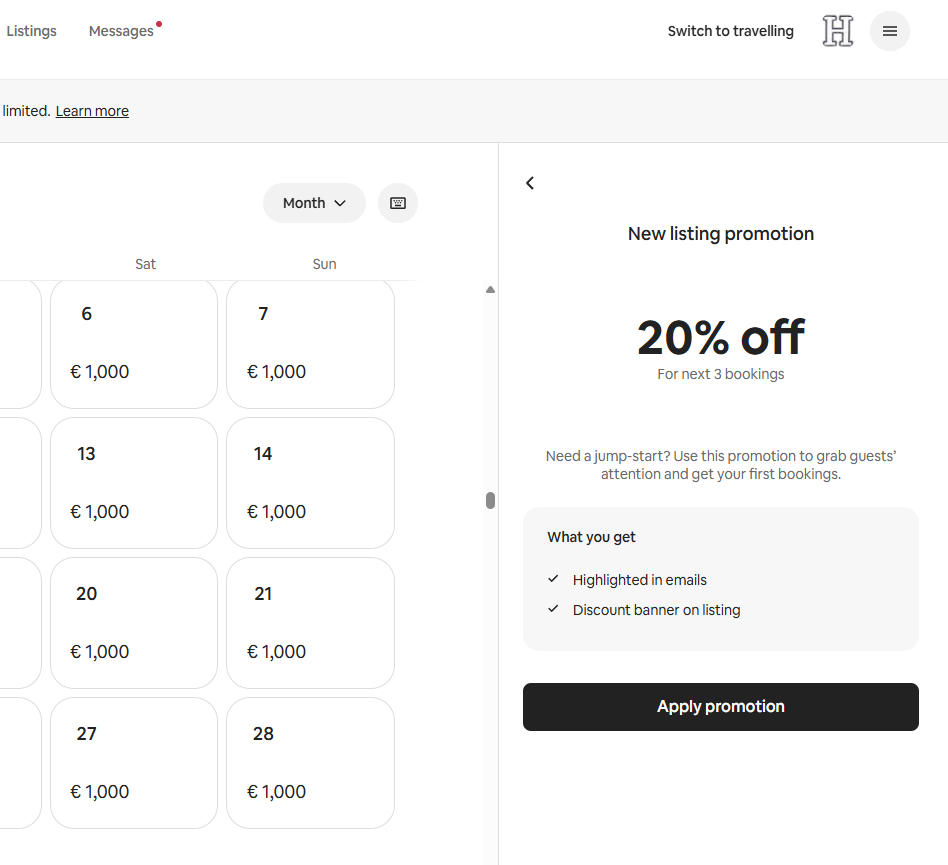Select Saturday the 6th calendar cell
This screenshot has width=948, height=865.
pos(133,344)
